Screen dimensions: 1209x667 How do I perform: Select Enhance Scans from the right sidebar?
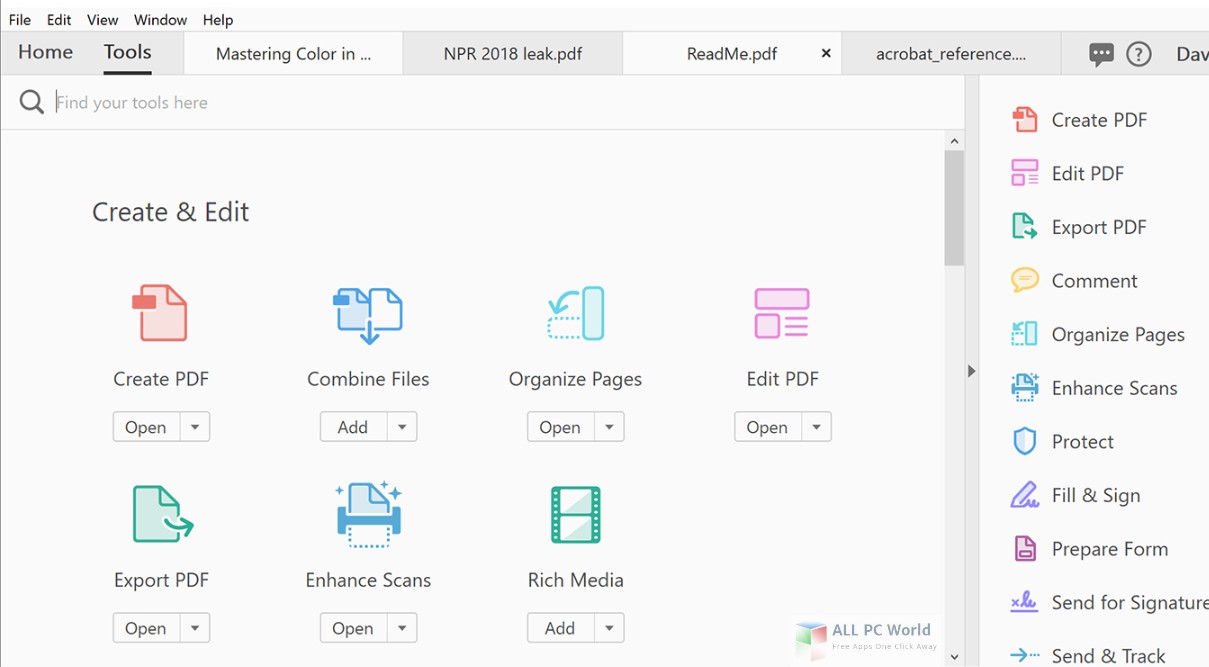pyautogui.click(x=1113, y=388)
